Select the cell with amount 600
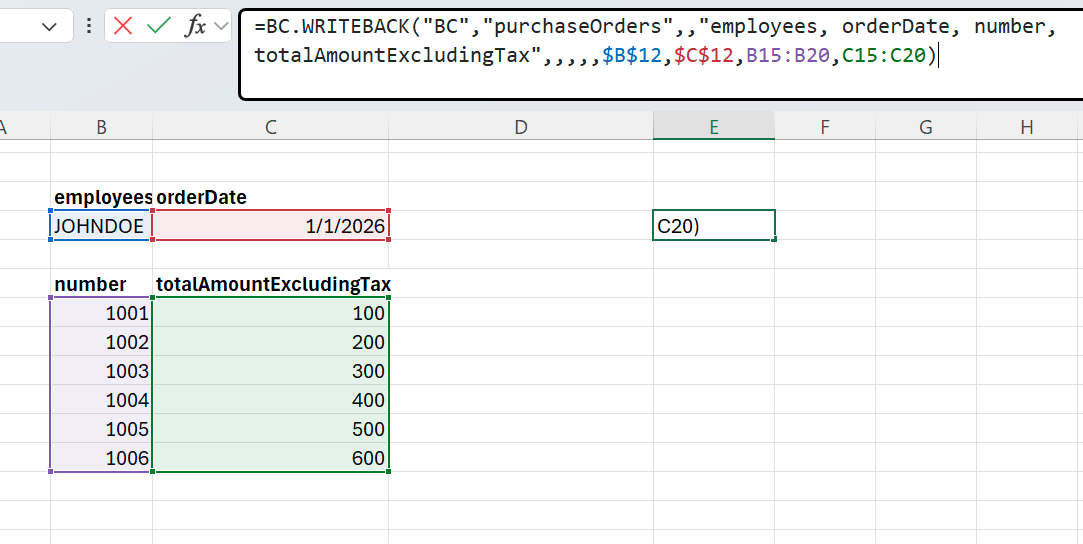Screen dimensions: 1083x544 click(270, 458)
